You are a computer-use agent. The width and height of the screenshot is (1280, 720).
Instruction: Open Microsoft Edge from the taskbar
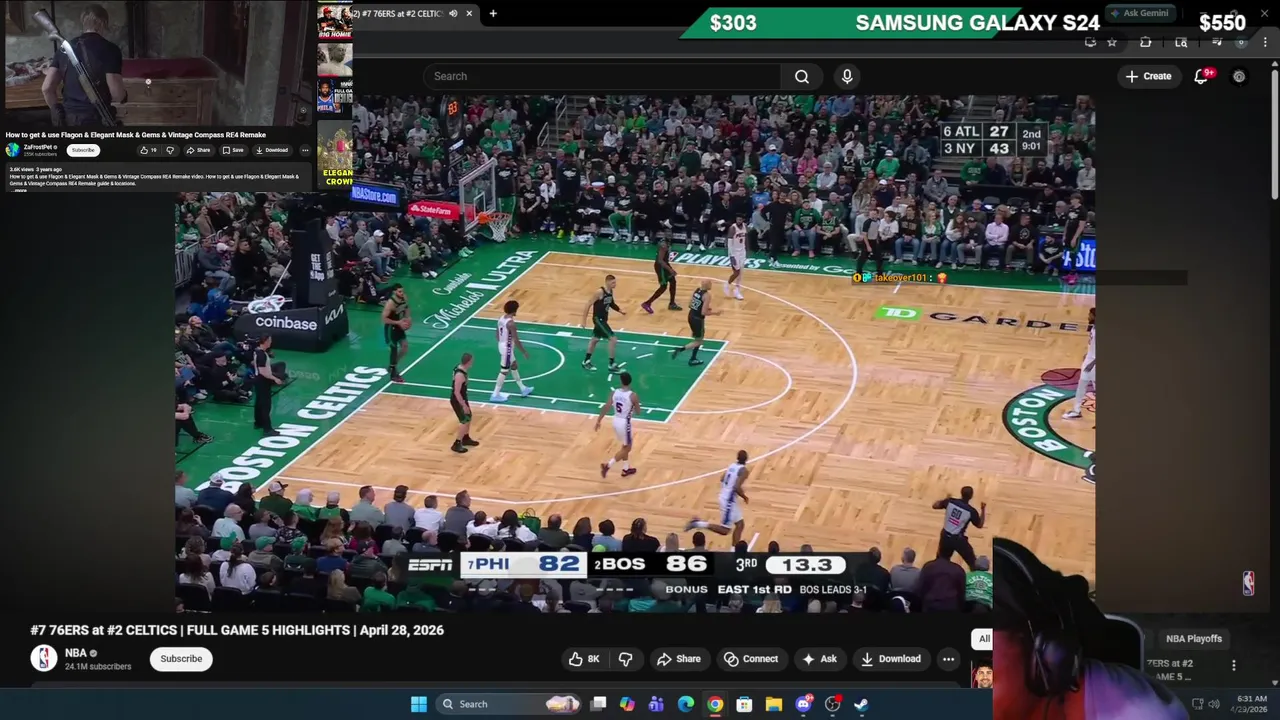pos(685,704)
